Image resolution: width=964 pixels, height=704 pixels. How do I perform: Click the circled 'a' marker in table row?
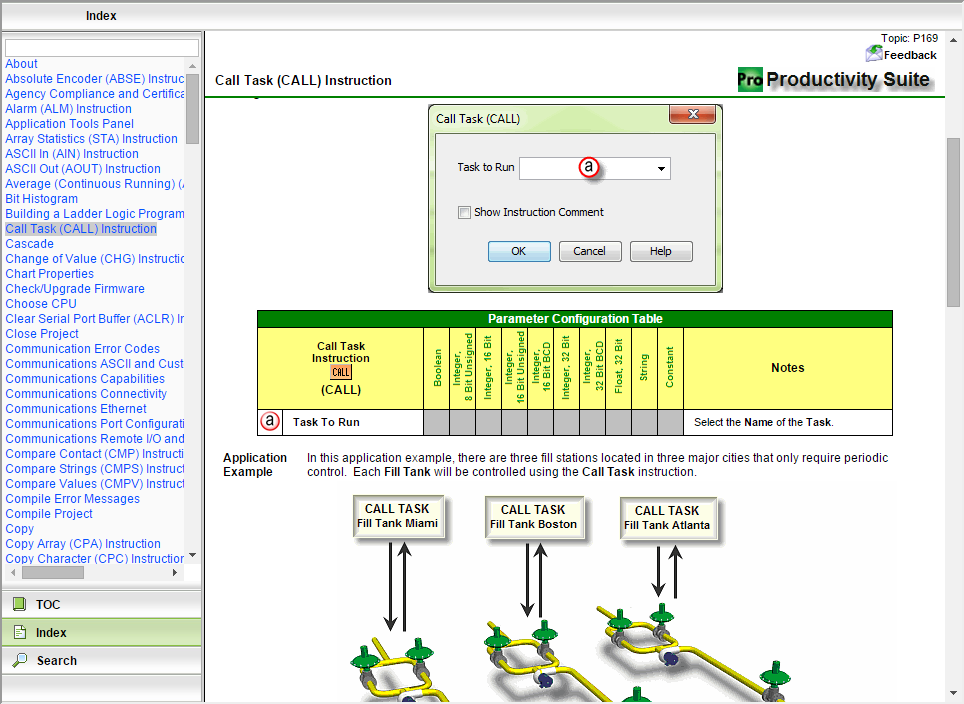point(270,422)
